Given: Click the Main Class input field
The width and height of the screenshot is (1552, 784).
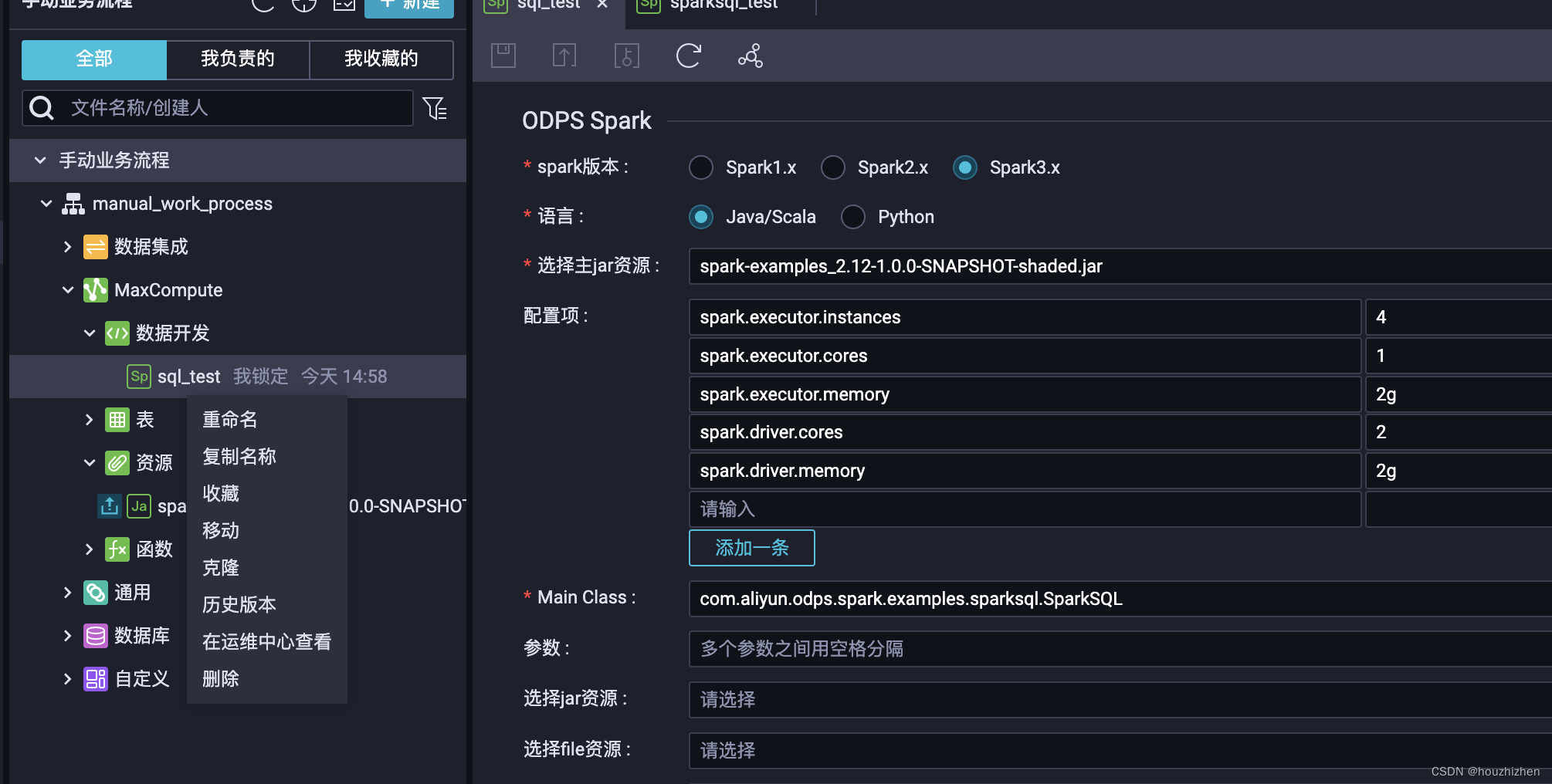Looking at the screenshot, I should (1120, 599).
